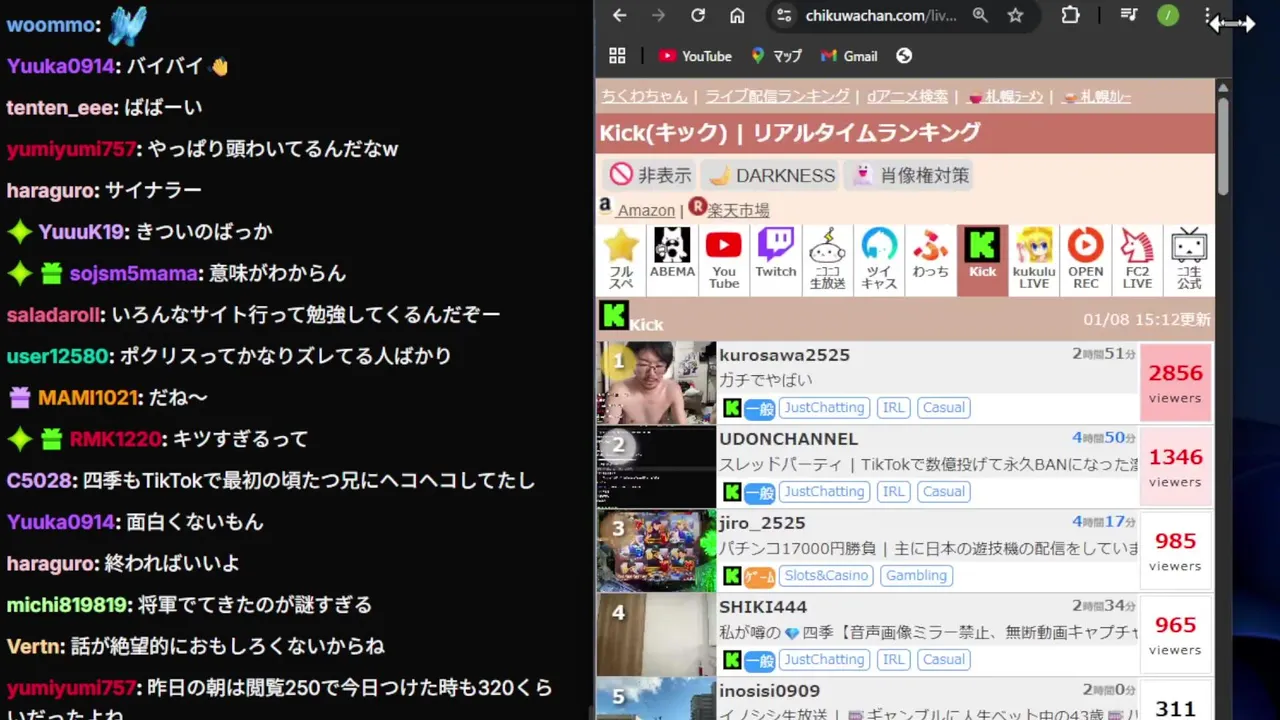Select the フルスペ star tab
1280x720 pixels.
click(621, 260)
